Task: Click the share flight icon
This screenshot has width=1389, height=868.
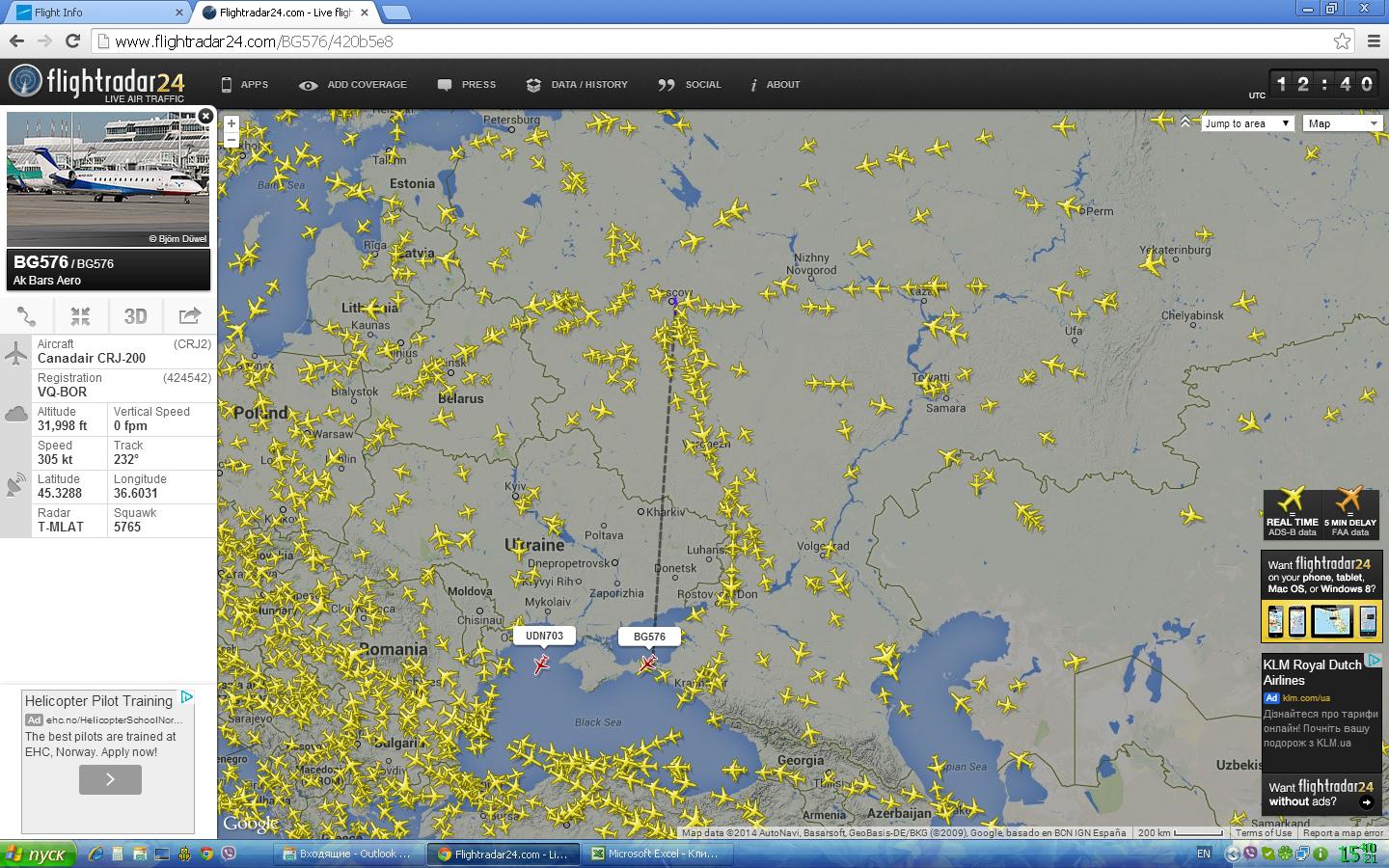Action: [x=190, y=316]
